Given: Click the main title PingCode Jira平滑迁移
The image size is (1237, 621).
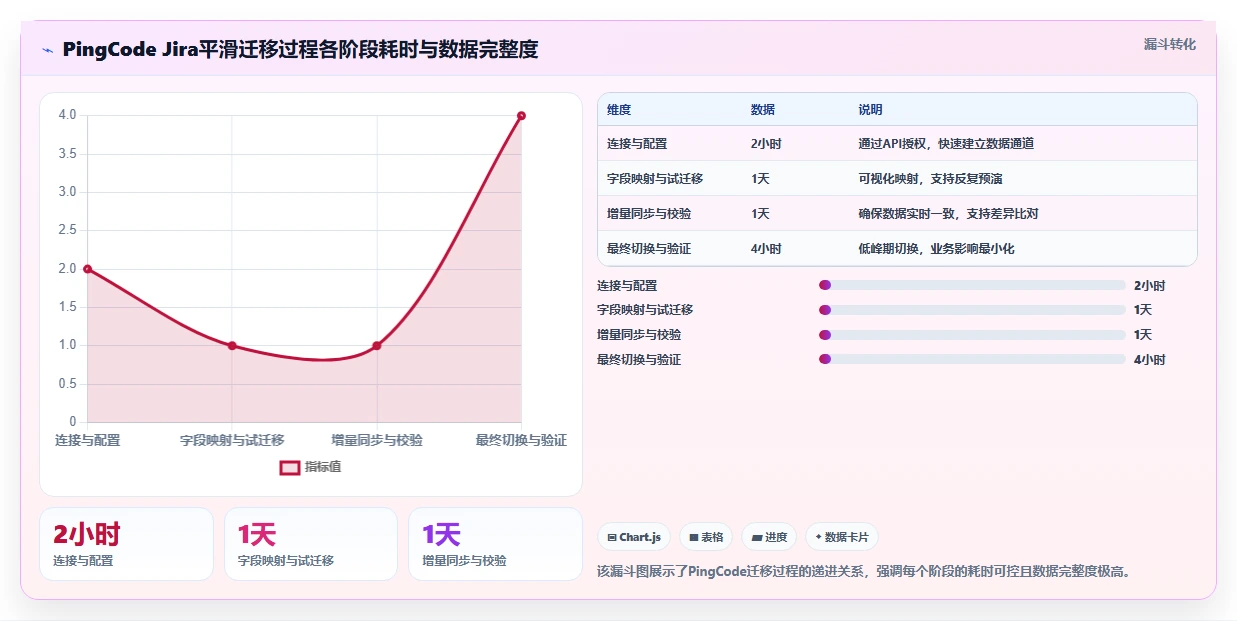Looking at the screenshot, I should (x=300, y=50).
